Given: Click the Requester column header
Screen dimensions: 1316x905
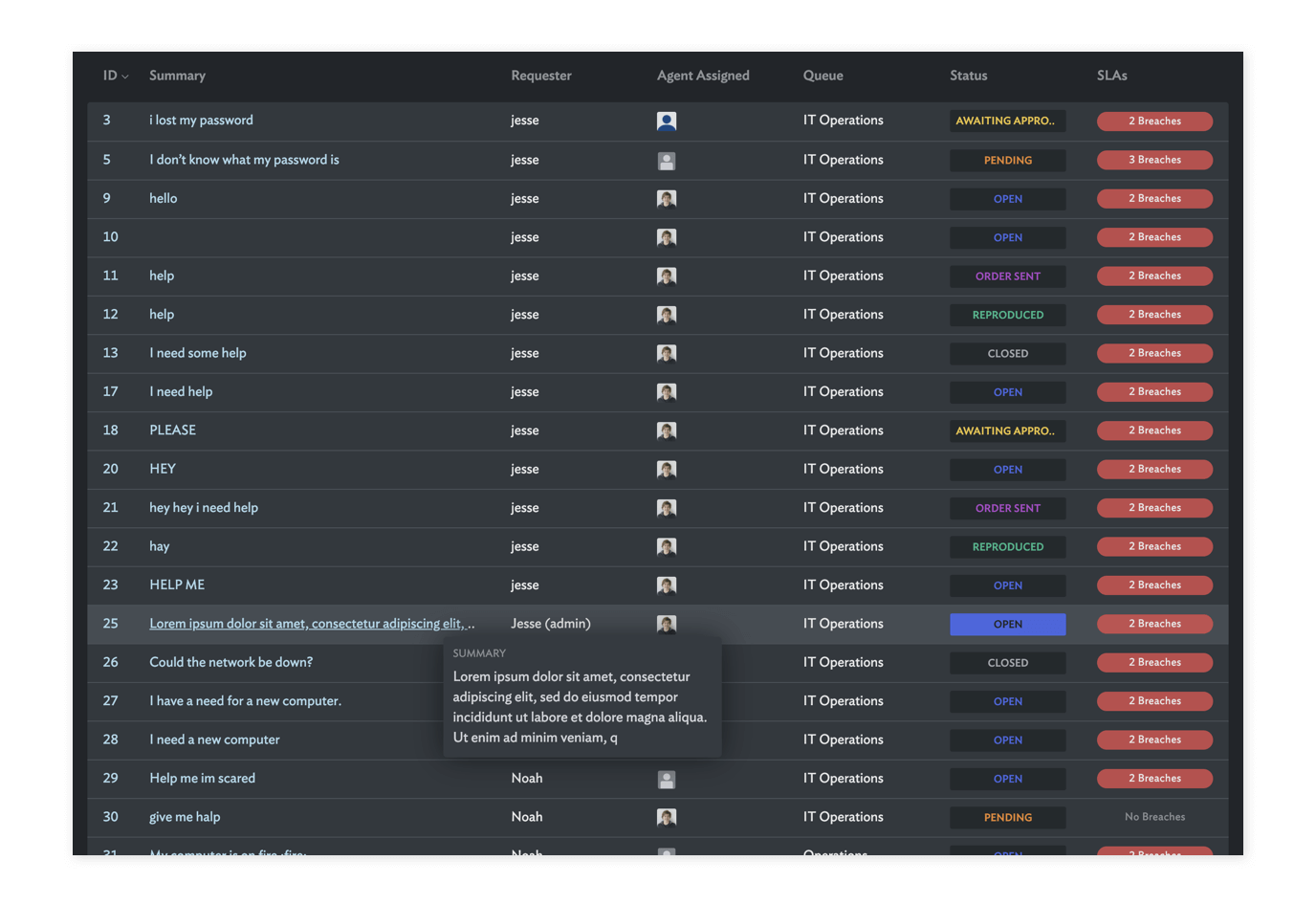Looking at the screenshot, I should [540, 76].
